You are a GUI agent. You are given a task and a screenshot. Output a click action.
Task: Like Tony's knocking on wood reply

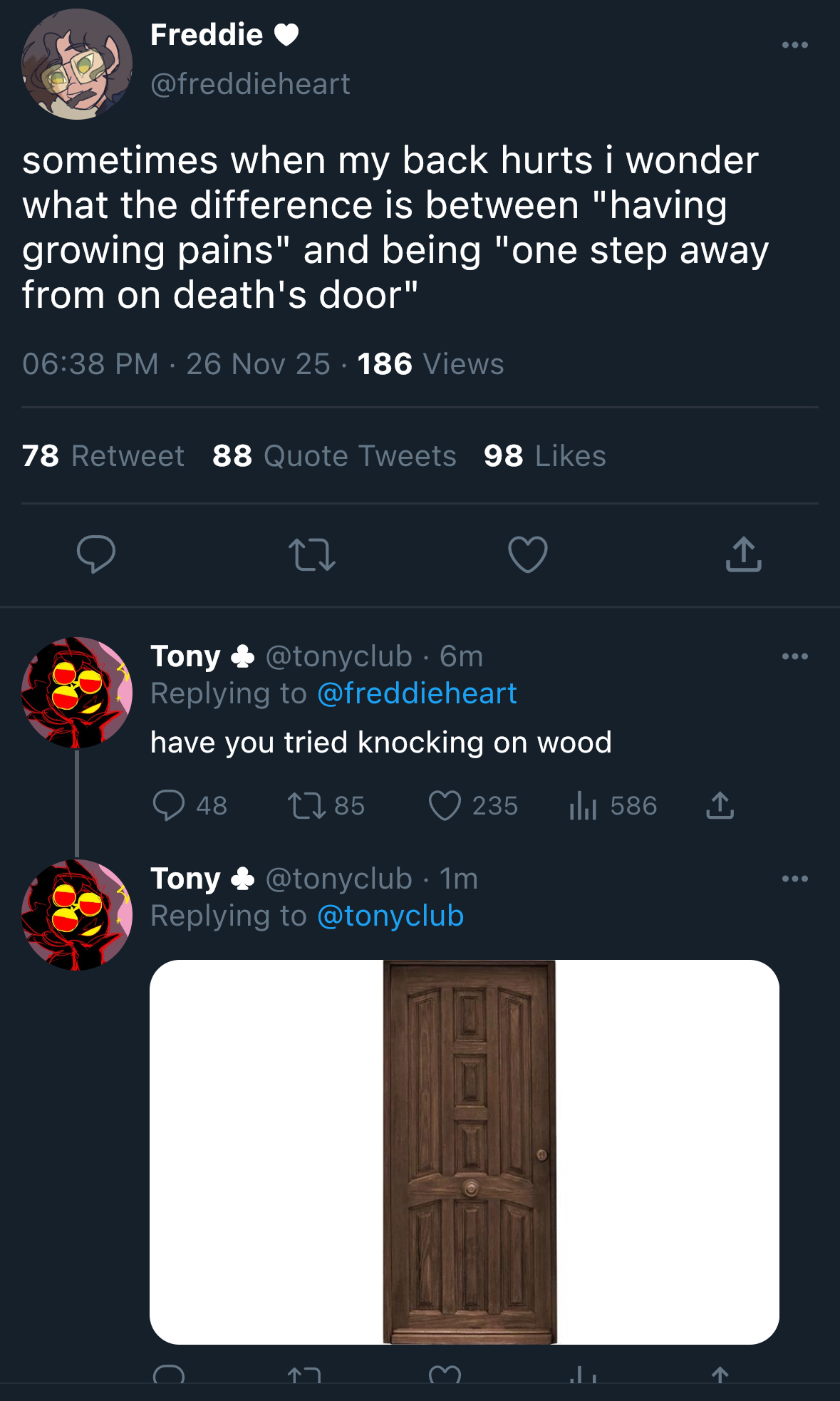click(x=445, y=805)
